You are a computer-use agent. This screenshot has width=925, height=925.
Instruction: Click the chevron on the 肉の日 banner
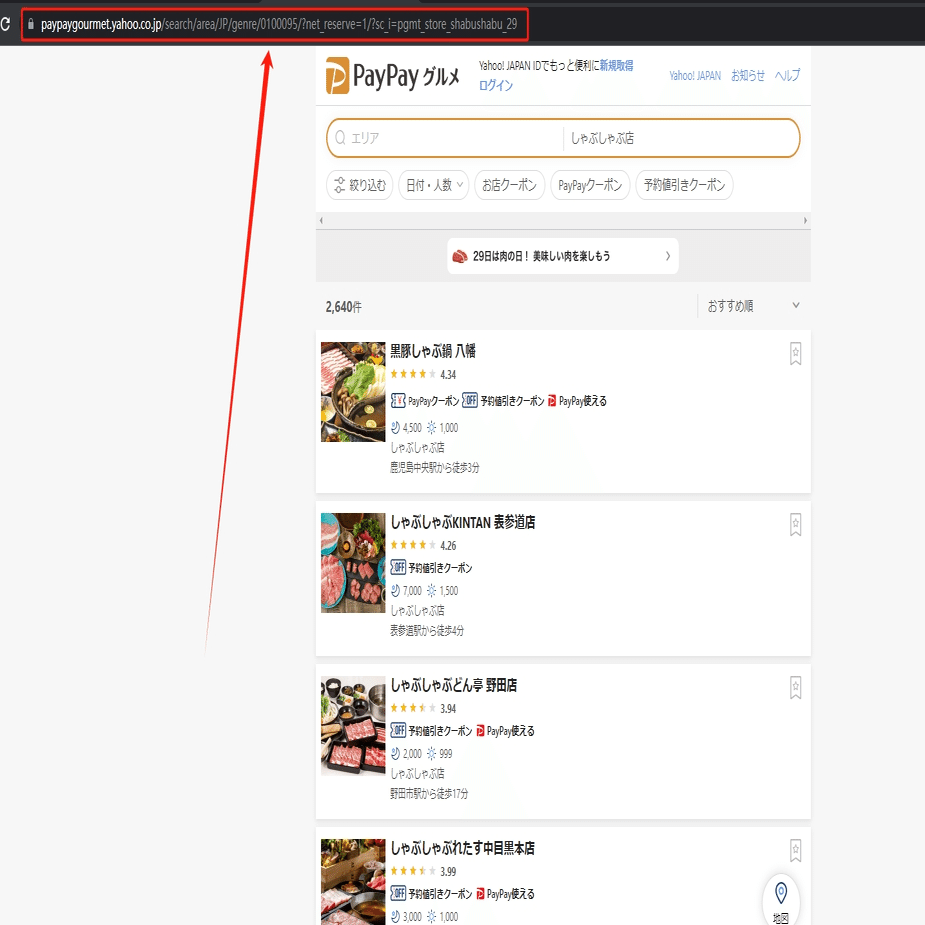click(x=668, y=256)
